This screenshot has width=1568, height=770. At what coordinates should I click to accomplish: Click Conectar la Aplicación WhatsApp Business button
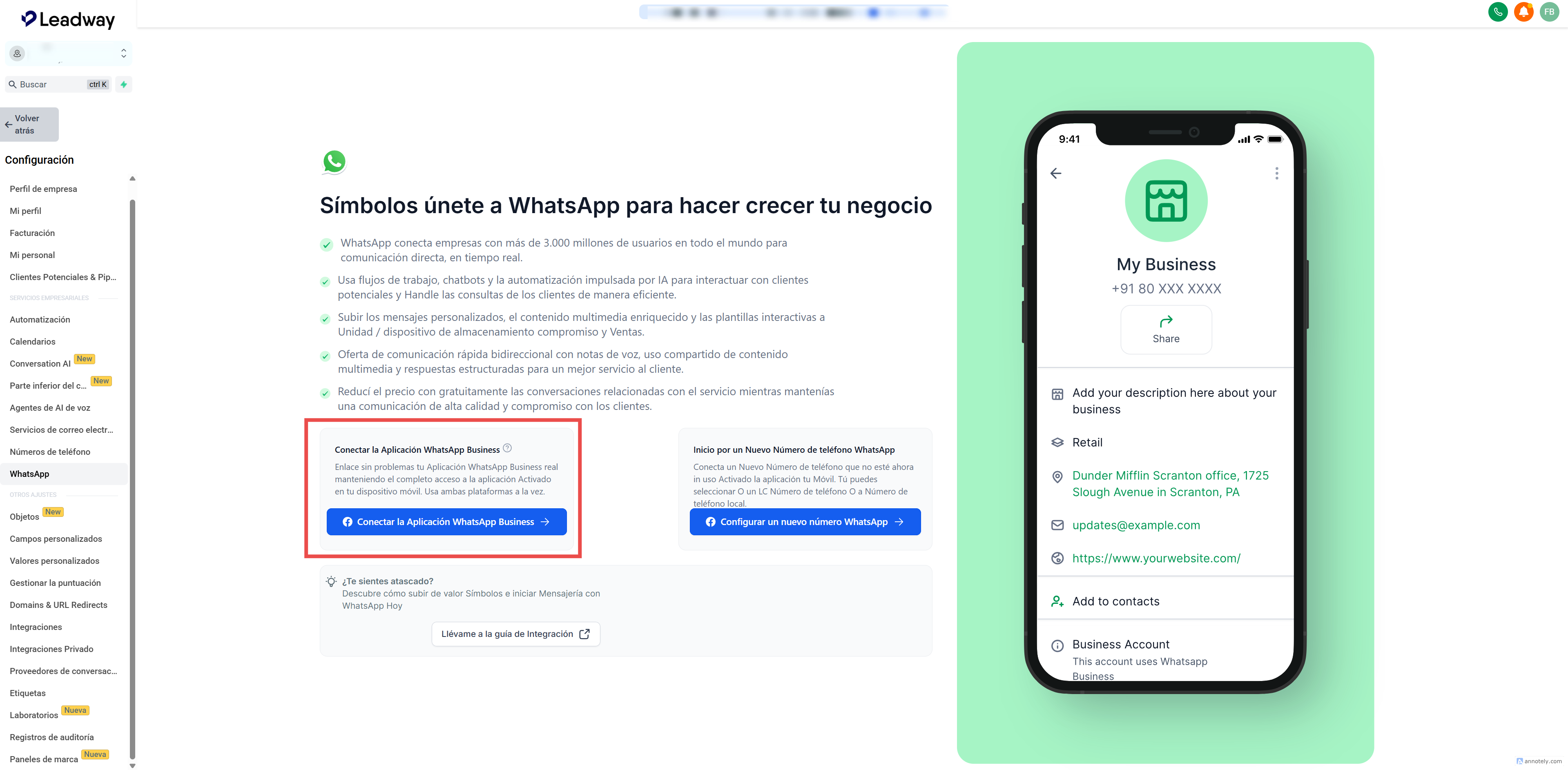point(446,522)
